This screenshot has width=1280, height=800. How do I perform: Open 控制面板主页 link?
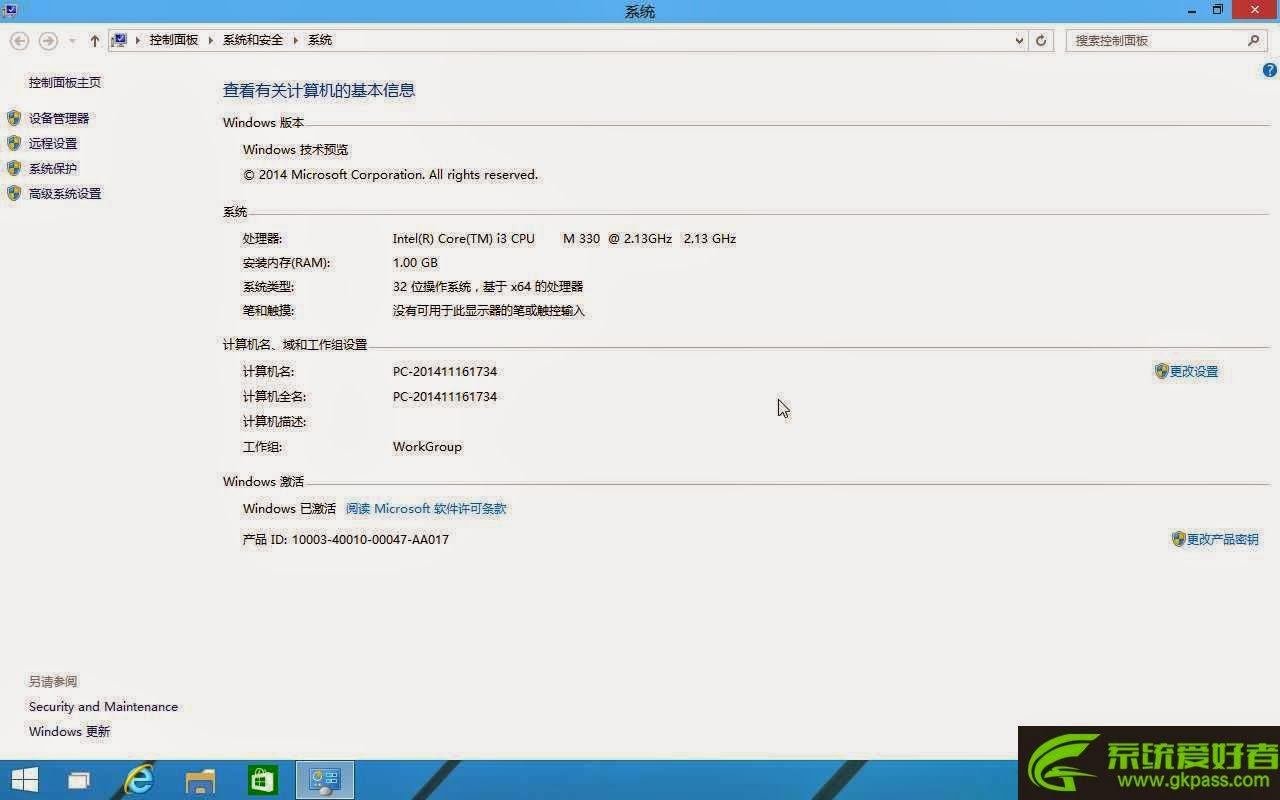65,83
